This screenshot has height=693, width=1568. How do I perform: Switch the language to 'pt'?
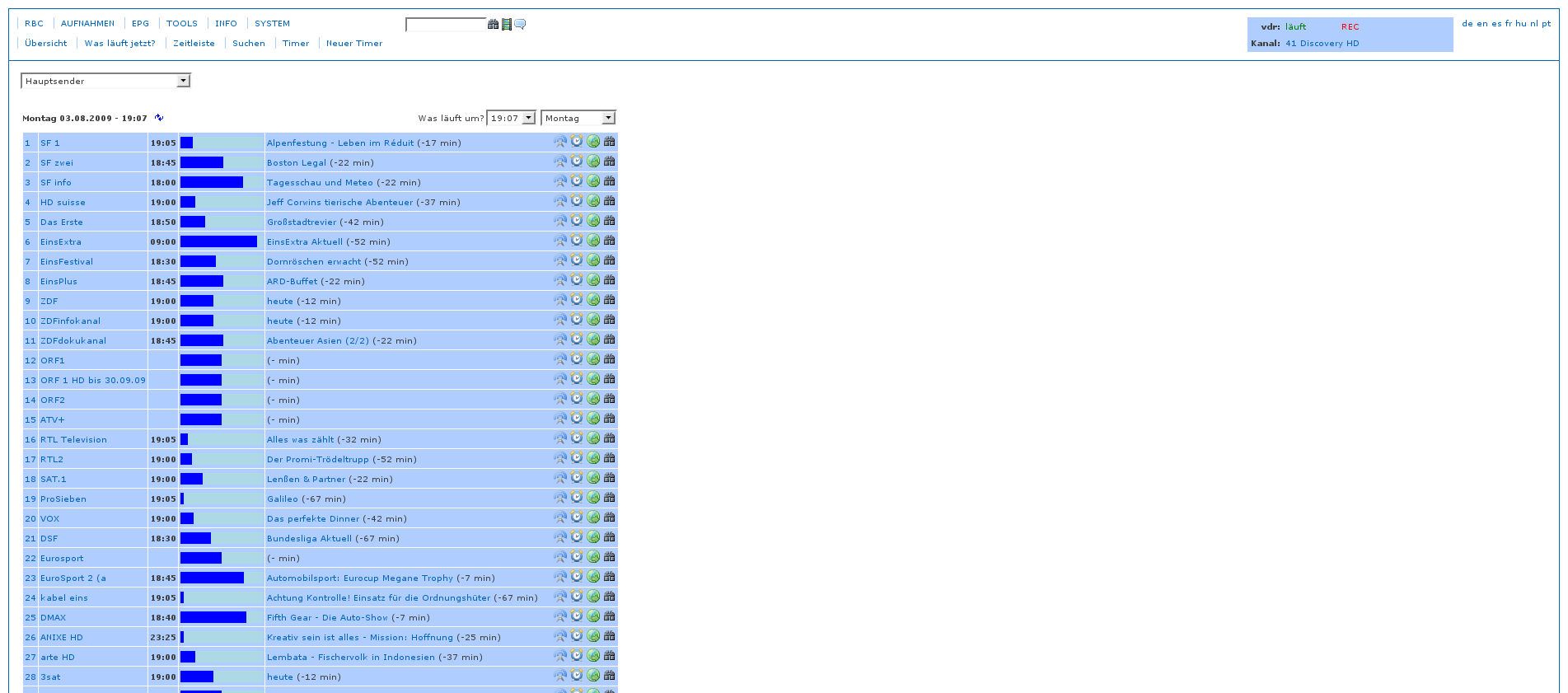coord(1547,24)
